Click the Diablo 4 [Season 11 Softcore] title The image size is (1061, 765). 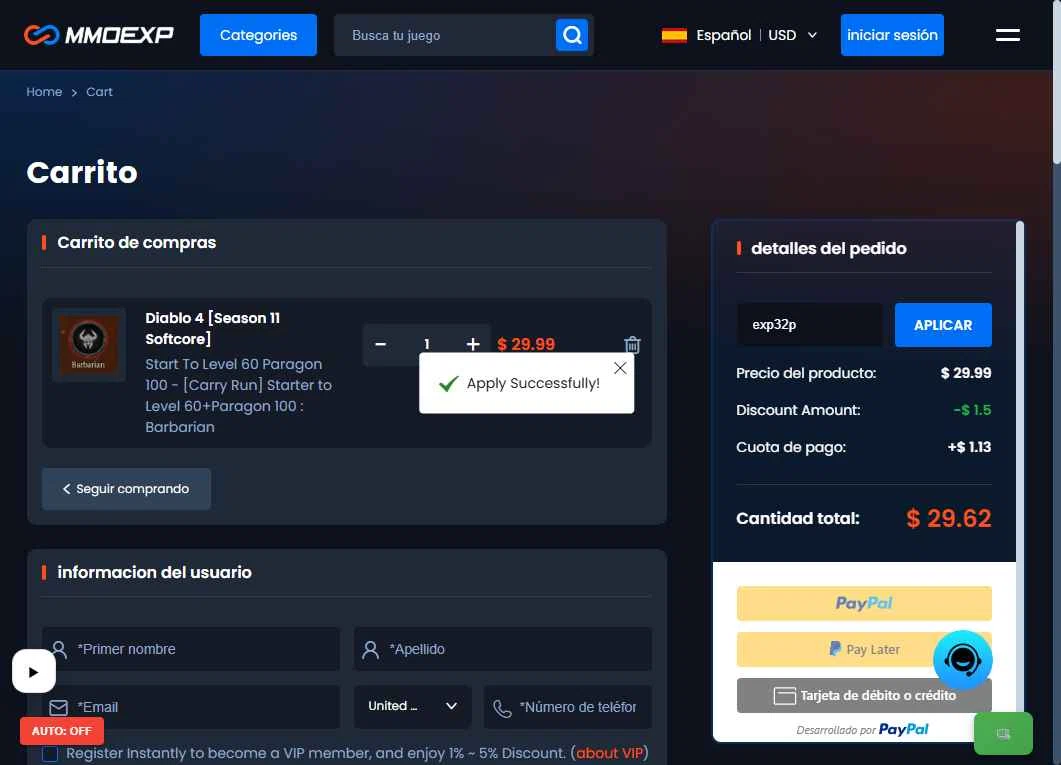[x=212, y=328]
